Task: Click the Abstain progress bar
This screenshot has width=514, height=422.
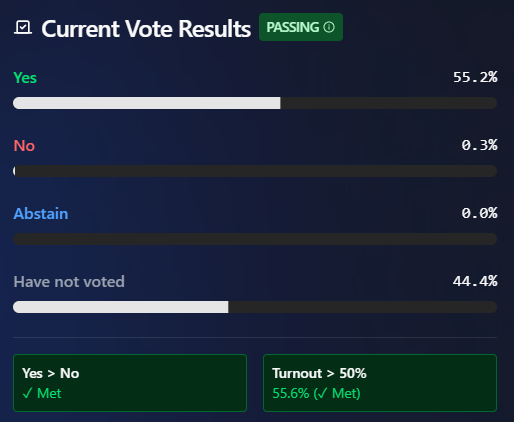Action: [x=255, y=239]
